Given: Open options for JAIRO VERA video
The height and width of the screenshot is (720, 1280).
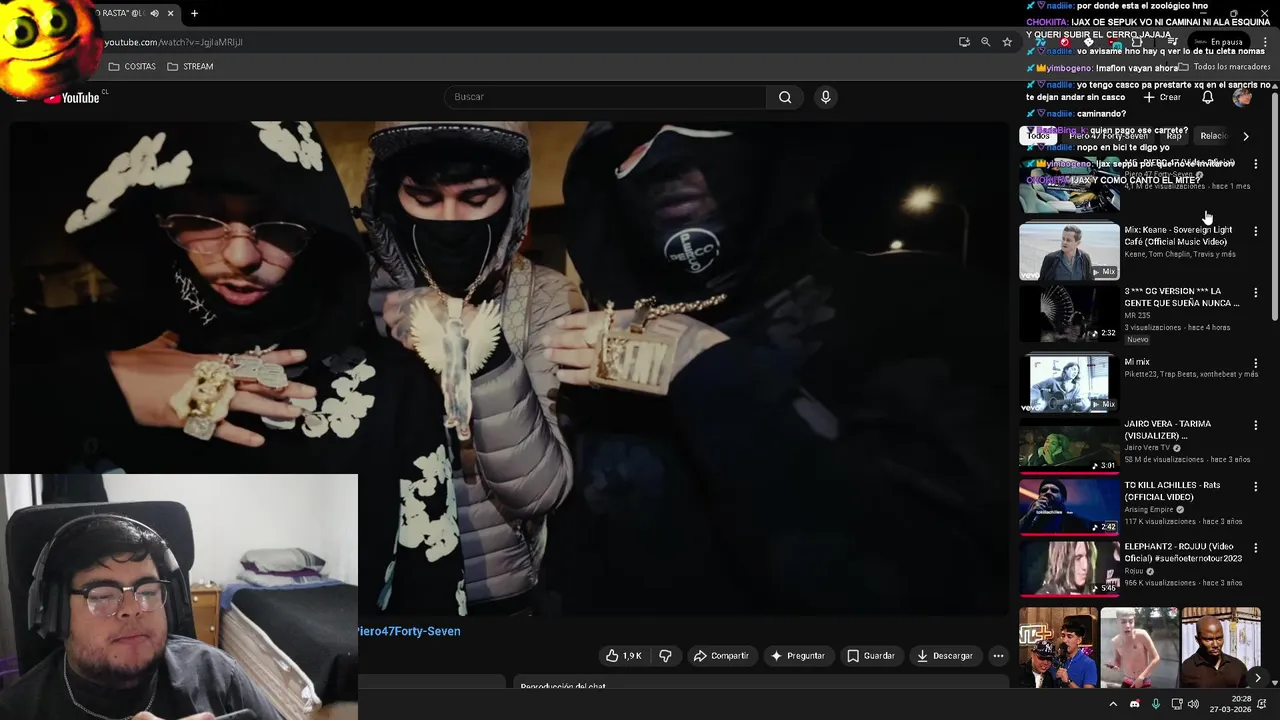Looking at the screenshot, I should [1256, 425].
